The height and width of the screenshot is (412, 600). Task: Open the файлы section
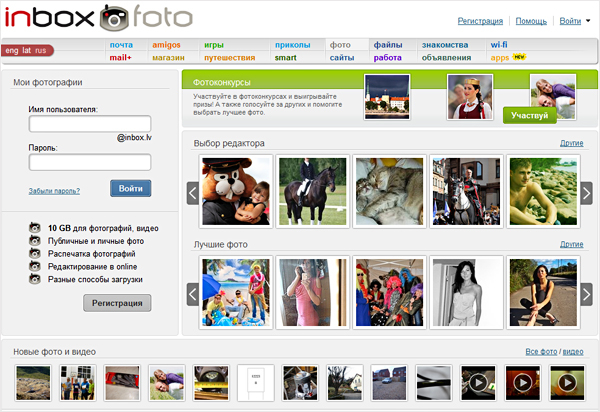[388, 45]
